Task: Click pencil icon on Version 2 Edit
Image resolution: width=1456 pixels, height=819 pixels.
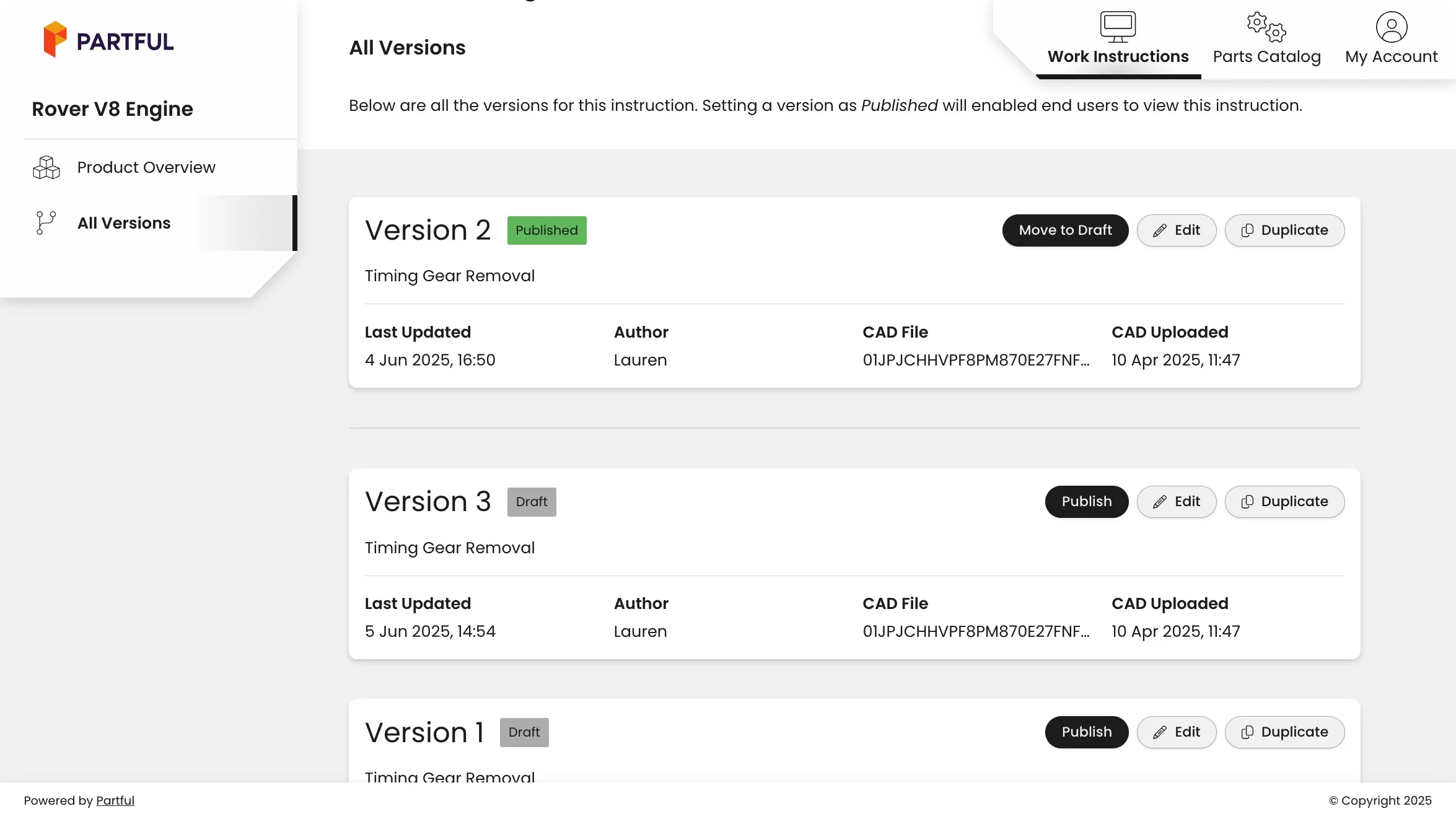Action: tap(1159, 230)
